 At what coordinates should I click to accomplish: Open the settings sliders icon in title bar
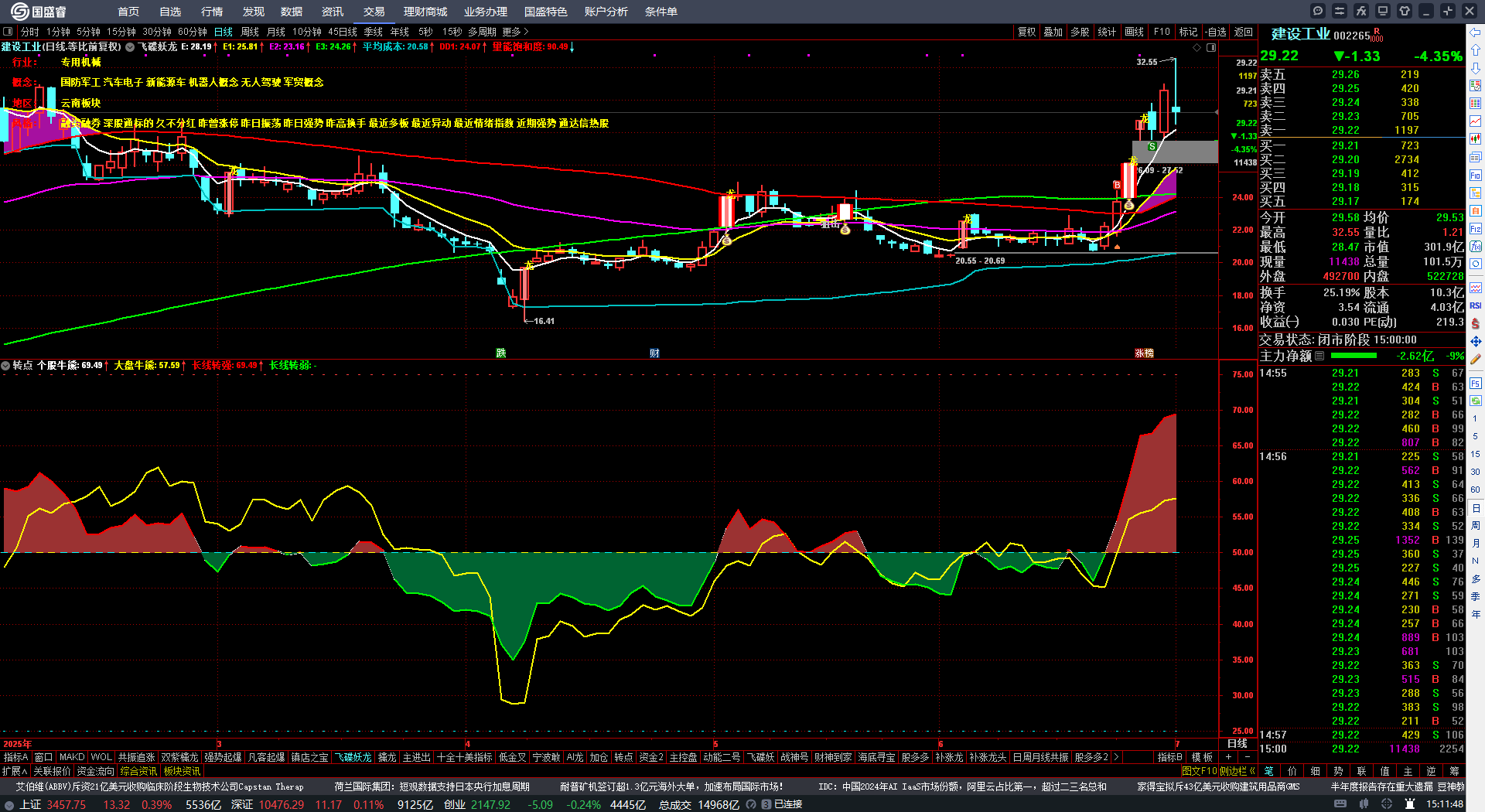click(x=1340, y=11)
